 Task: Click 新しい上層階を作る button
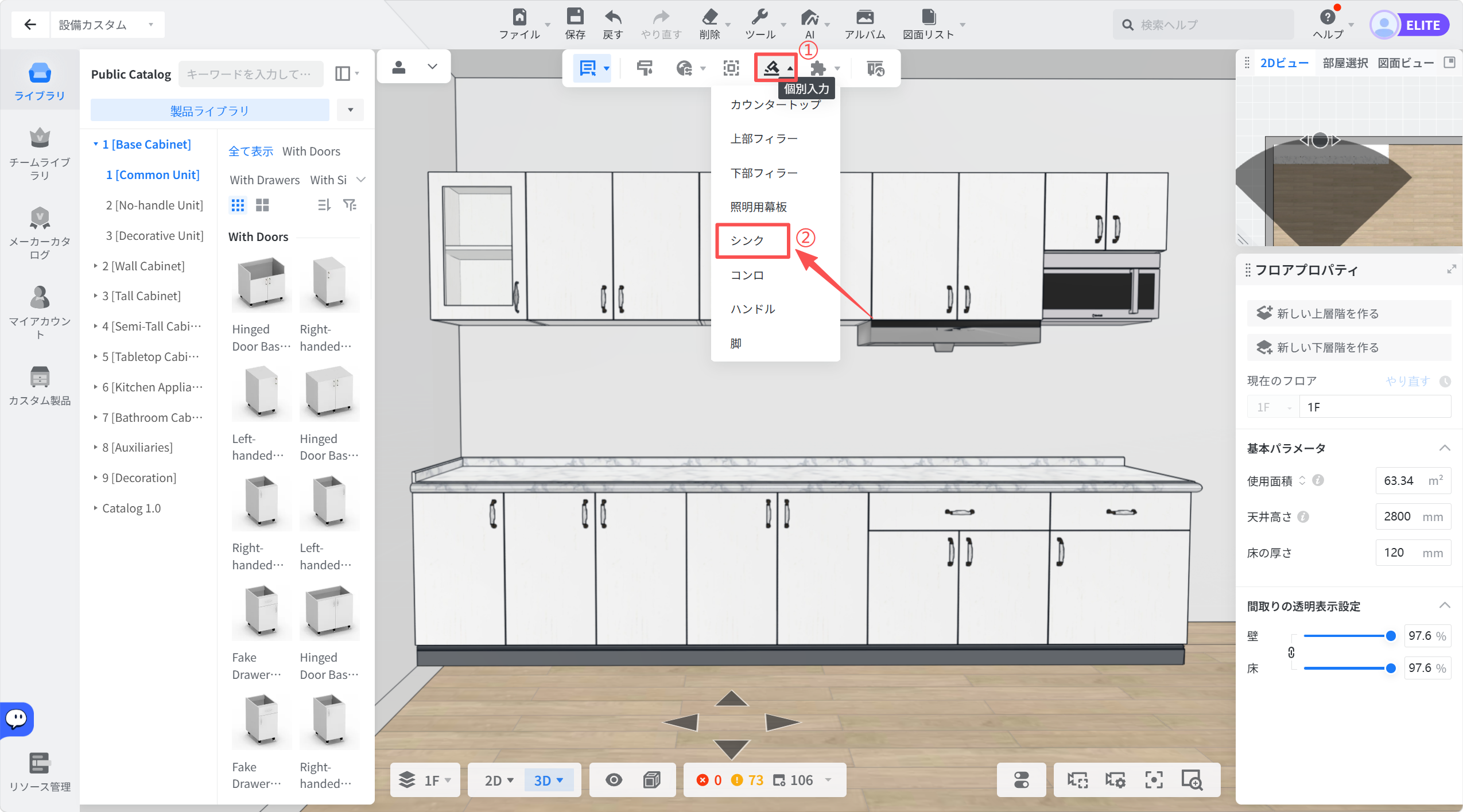pos(1349,313)
